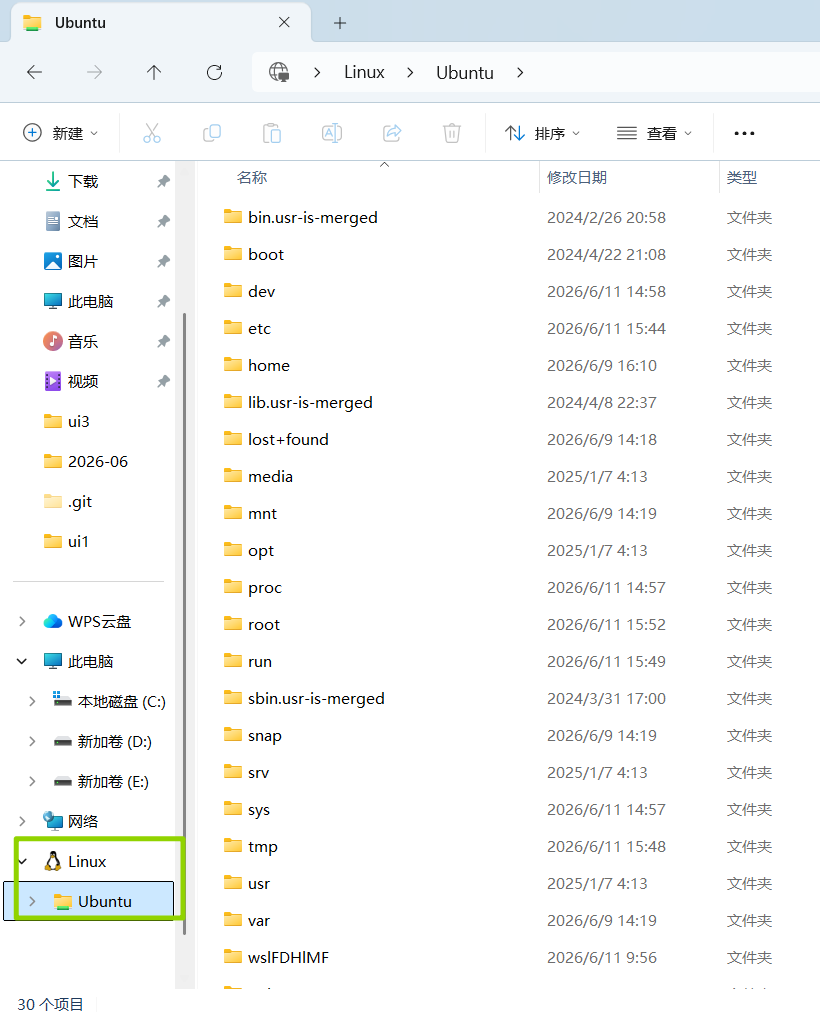This screenshot has width=820, height=1016.
Task: Click the forward navigation arrow
Action: [95, 72]
